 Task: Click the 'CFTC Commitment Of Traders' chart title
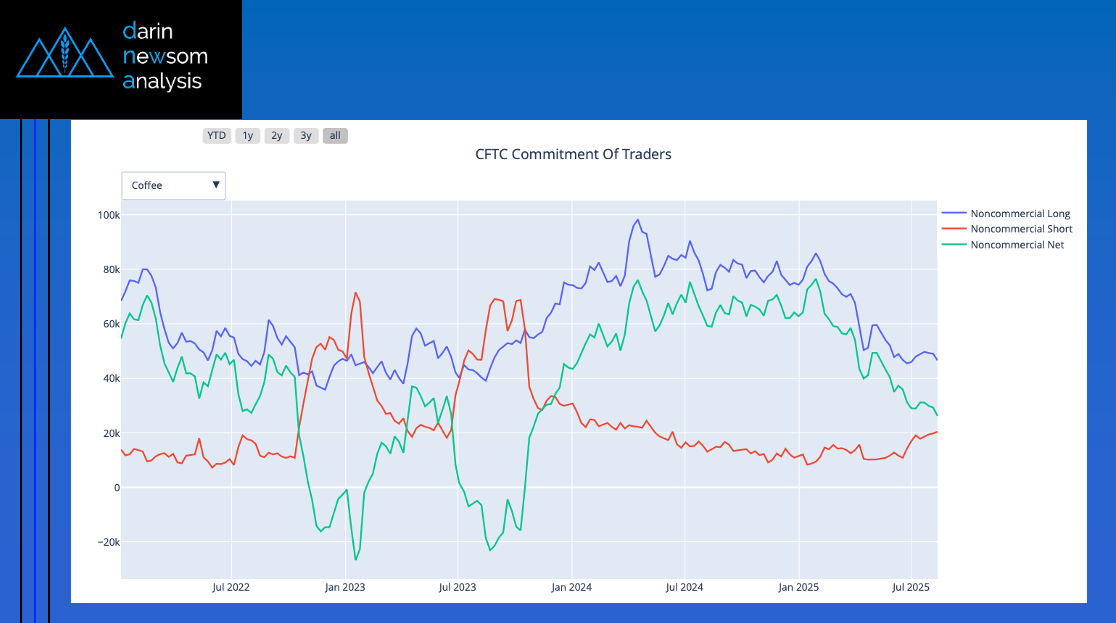coord(573,155)
